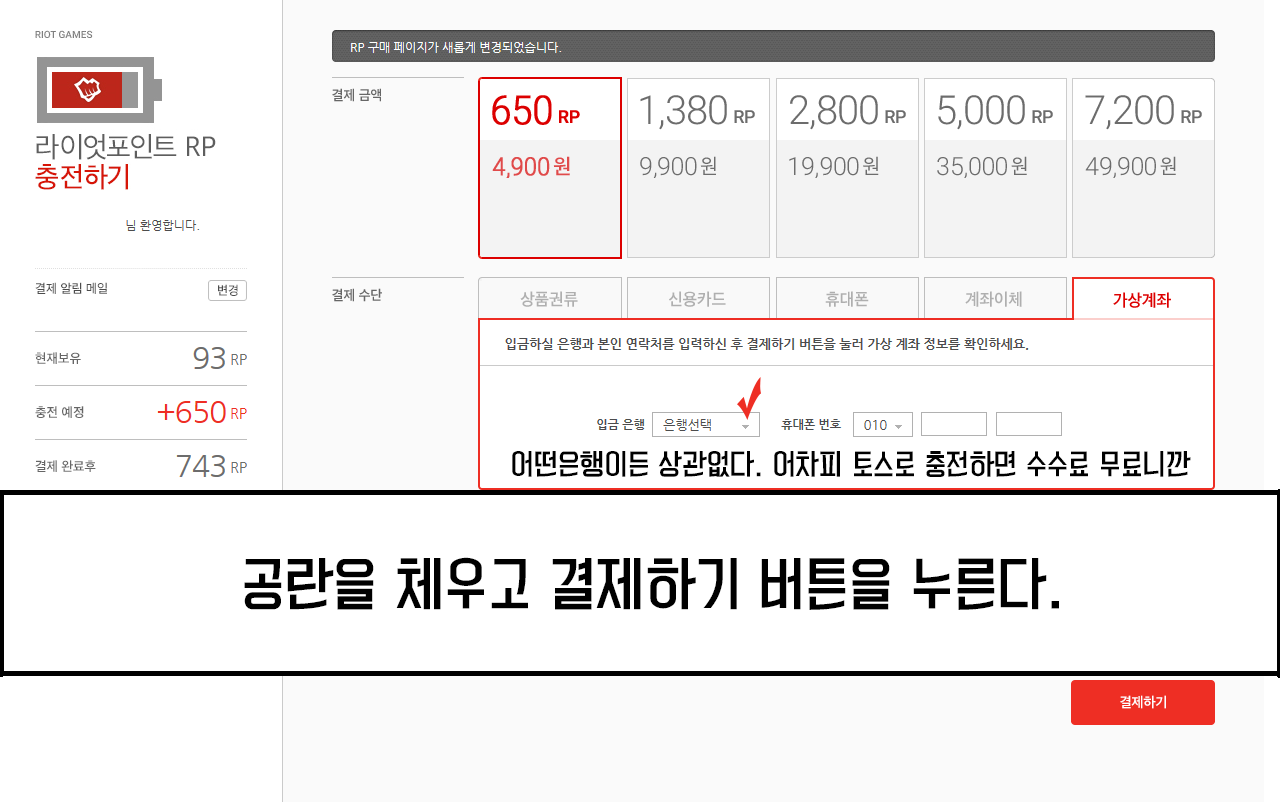Click the 님 환영합니다 welcome text
Screen dimensions: 1280x802
(162, 226)
